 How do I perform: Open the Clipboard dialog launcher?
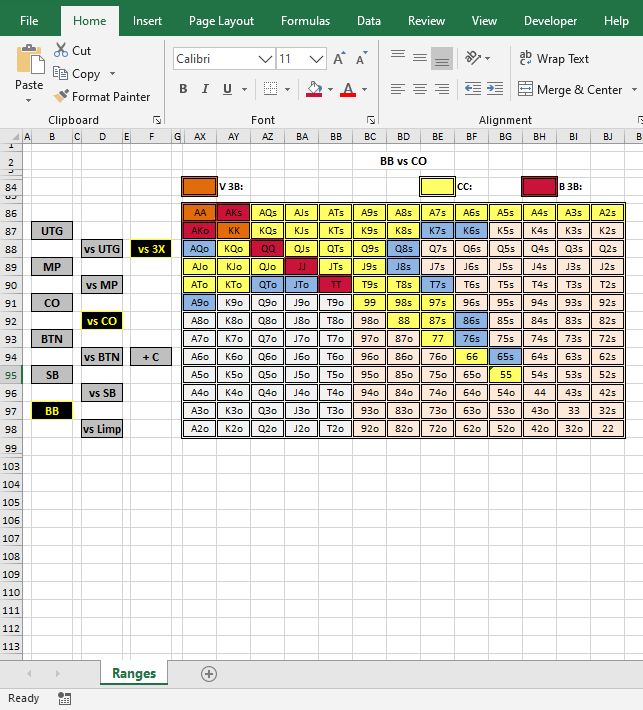(x=157, y=120)
